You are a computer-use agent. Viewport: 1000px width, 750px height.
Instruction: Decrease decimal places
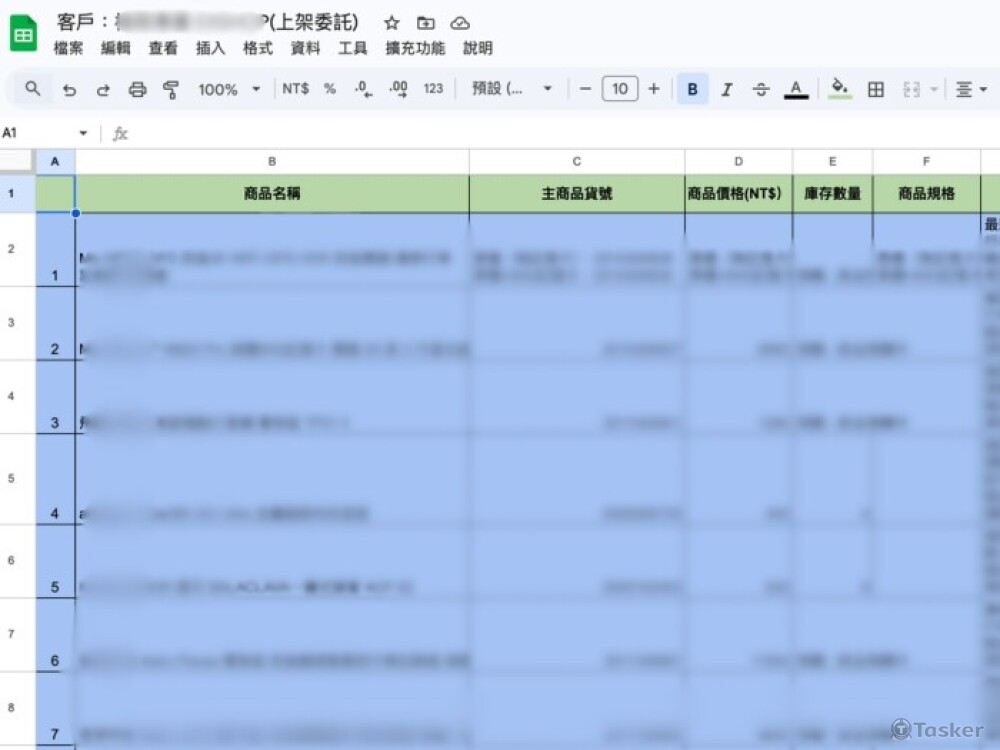pos(362,89)
